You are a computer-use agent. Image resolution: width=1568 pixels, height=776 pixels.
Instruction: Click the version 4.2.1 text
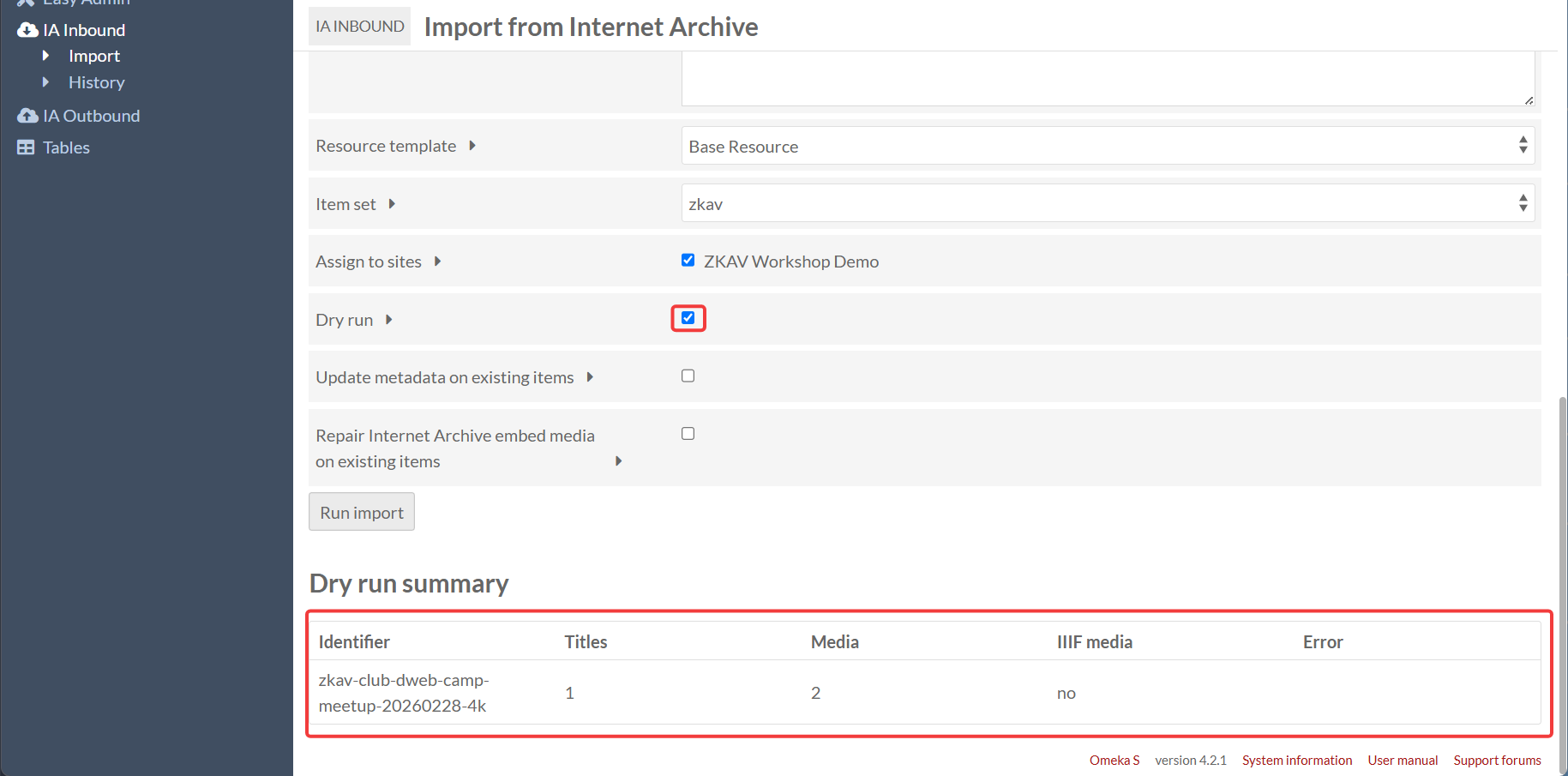pyautogui.click(x=1191, y=761)
